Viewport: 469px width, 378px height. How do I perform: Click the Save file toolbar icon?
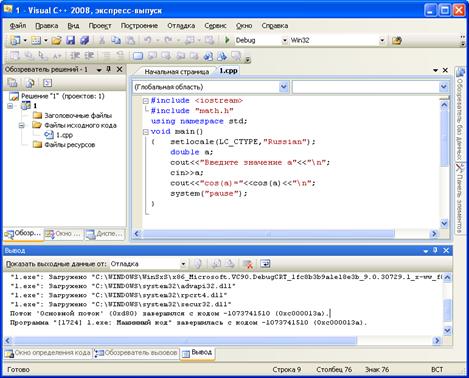(x=71, y=40)
